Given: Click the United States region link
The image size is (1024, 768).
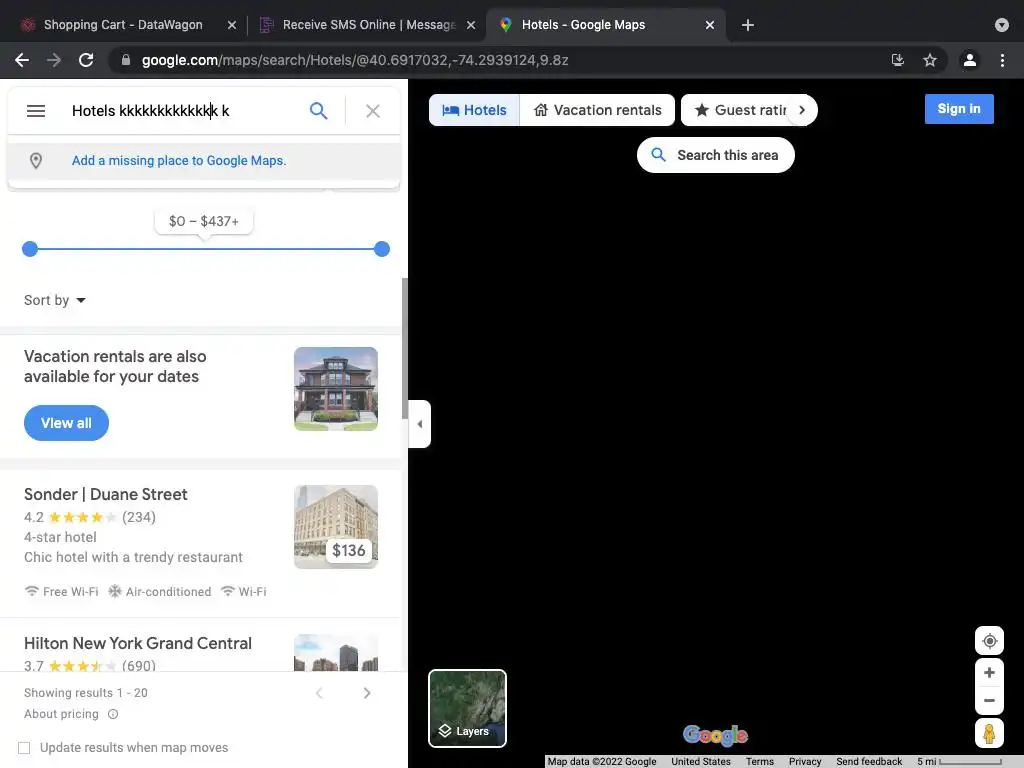Looking at the screenshot, I should click(x=701, y=761).
